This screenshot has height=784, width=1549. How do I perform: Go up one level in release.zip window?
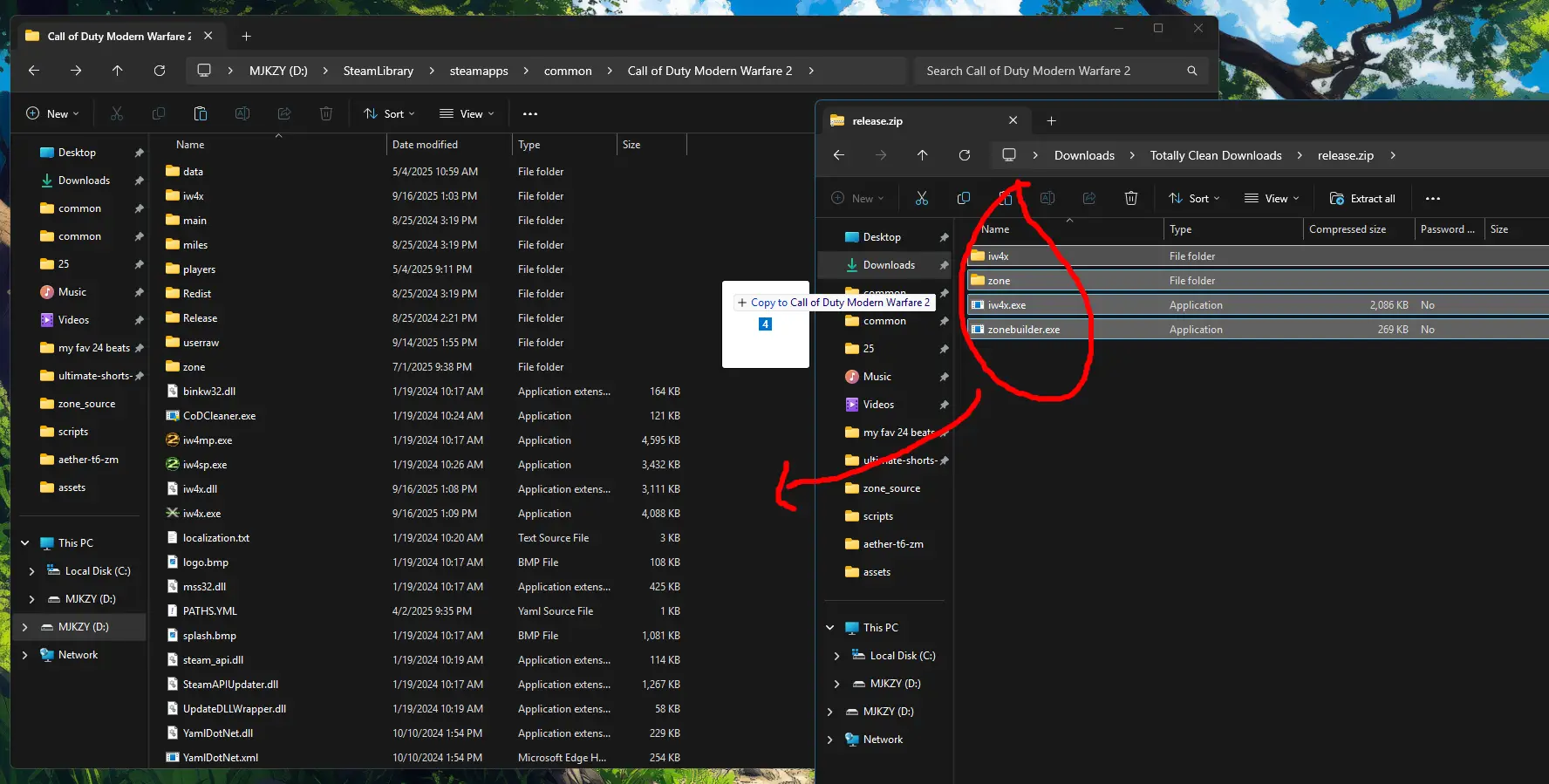click(923, 155)
